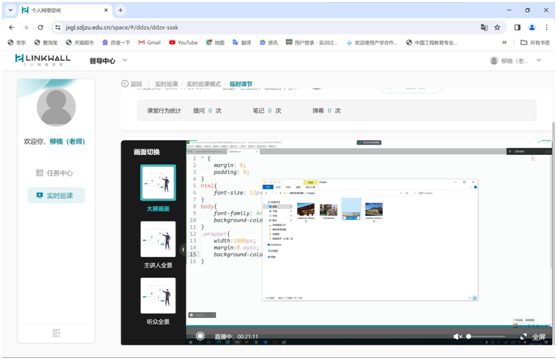The width and height of the screenshot is (557, 360).
Task: Click the 笔记 0 次 statistic
Action: click(x=267, y=111)
